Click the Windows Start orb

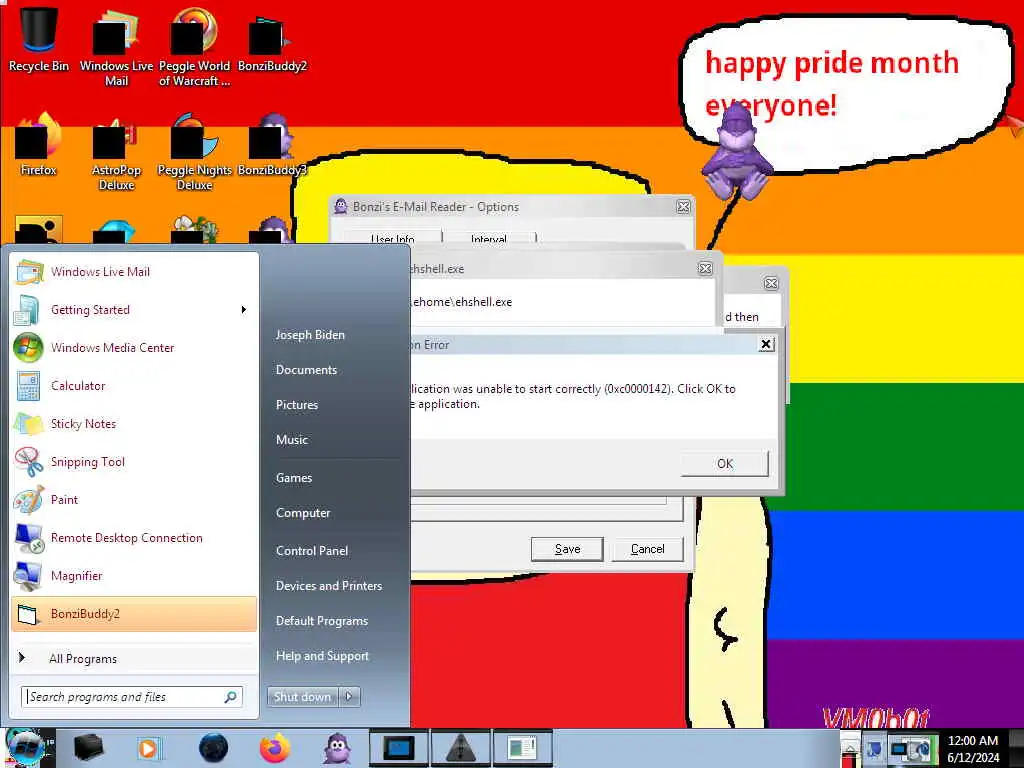click(x=25, y=748)
